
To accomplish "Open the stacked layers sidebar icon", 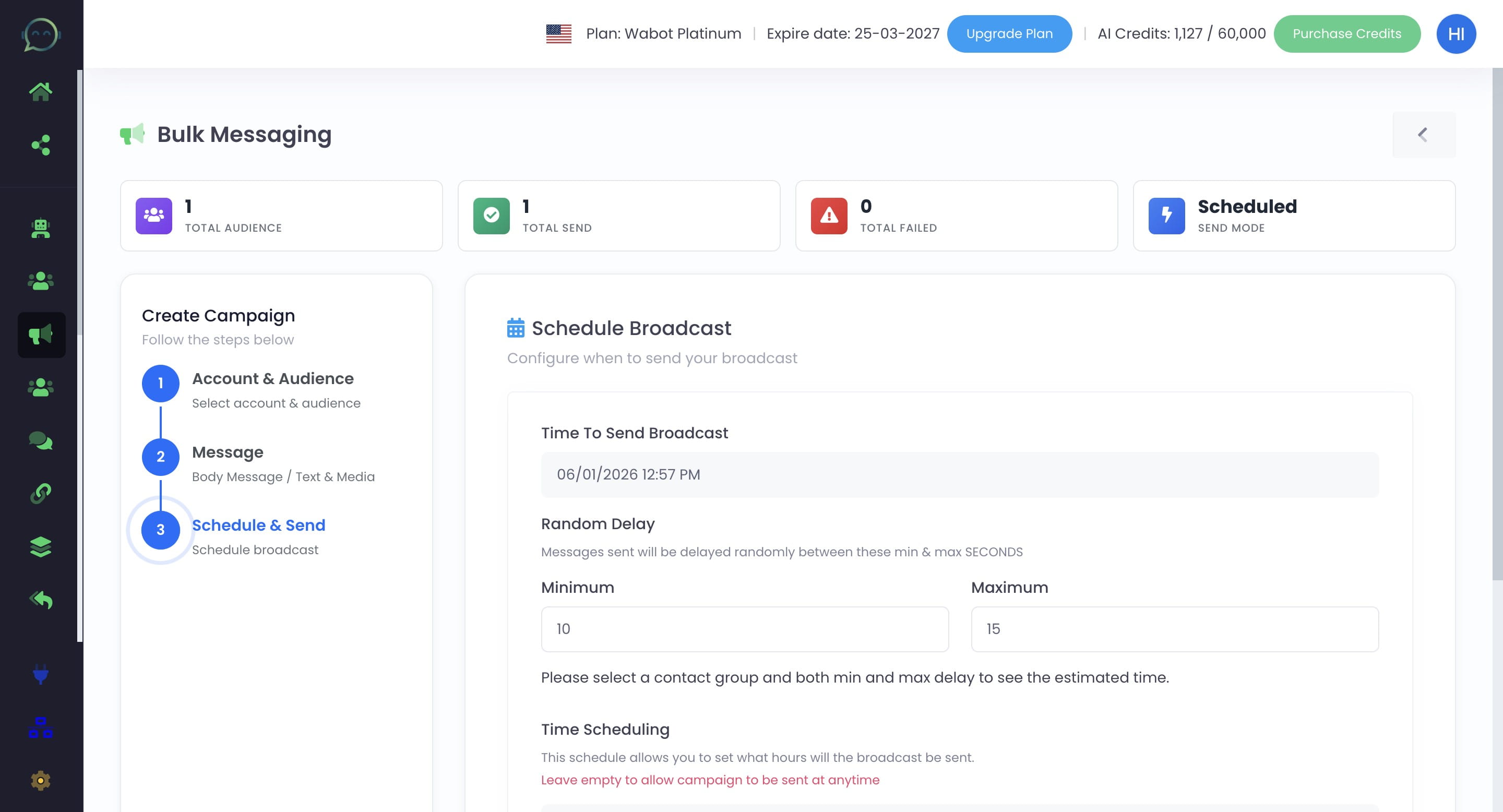I will 40,546.
